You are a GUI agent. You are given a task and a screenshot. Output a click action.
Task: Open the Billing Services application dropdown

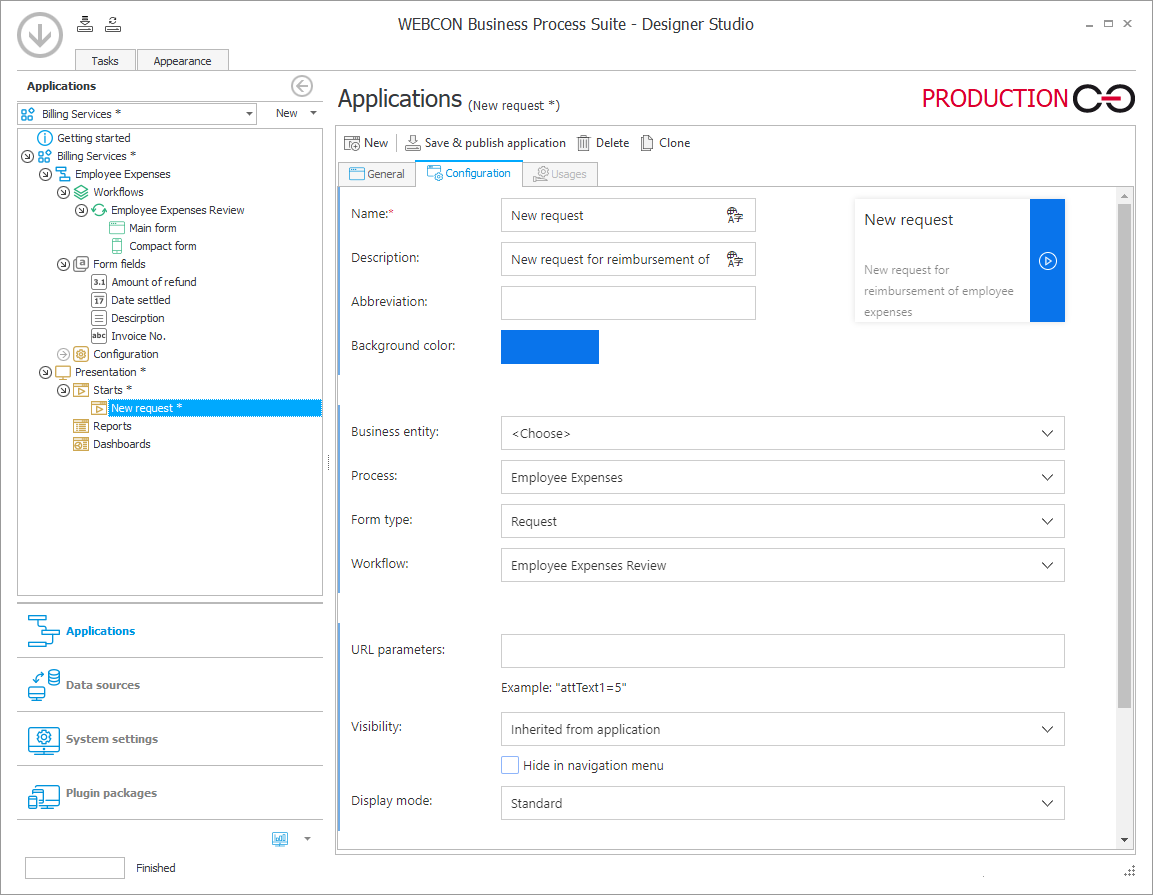coord(249,114)
